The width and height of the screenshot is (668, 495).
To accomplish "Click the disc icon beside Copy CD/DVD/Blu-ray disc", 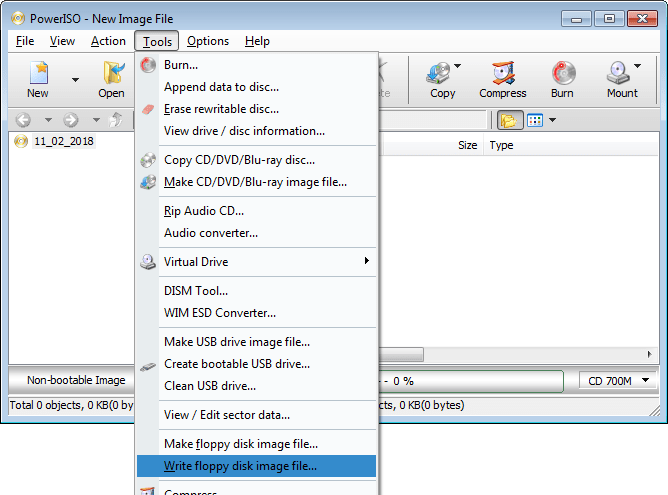I will tap(148, 160).
